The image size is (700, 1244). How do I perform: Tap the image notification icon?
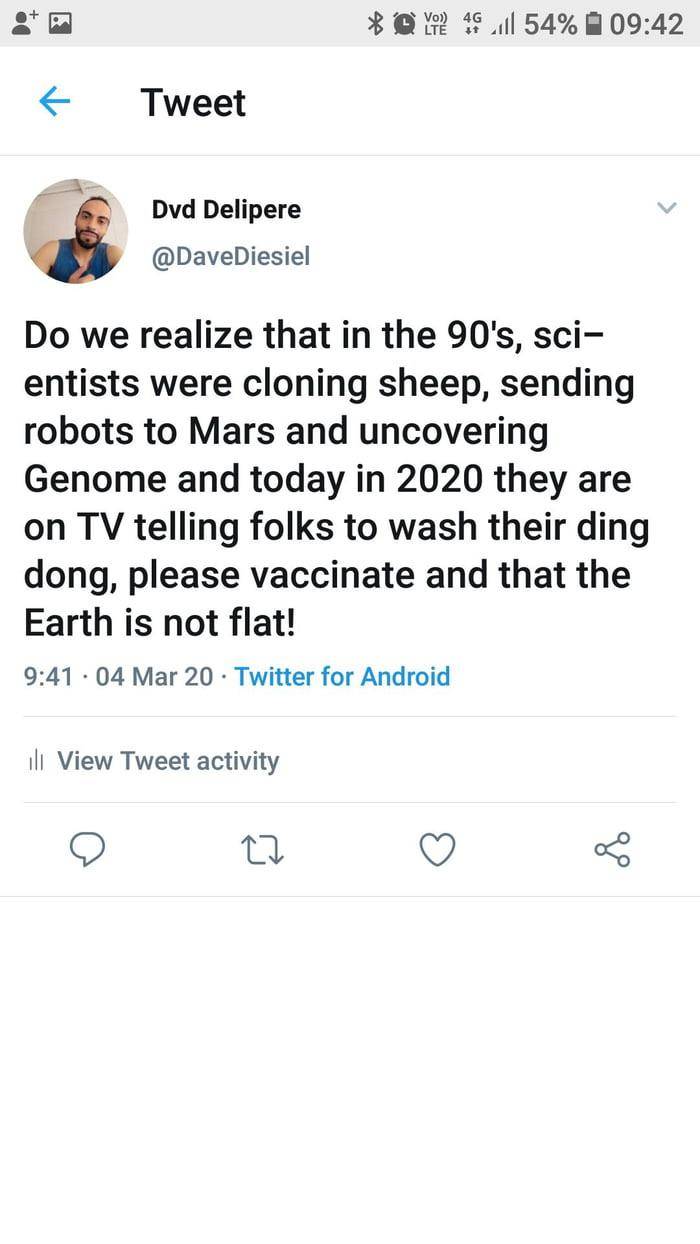[60, 23]
